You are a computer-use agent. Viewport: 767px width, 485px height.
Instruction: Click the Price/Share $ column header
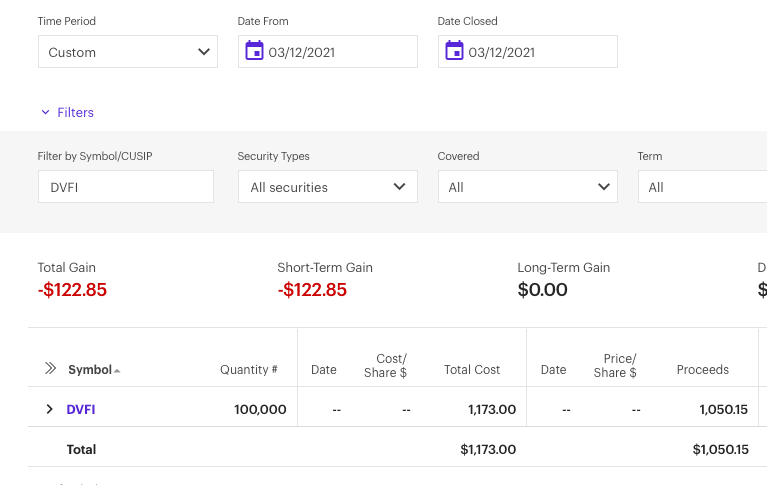pos(615,366)
